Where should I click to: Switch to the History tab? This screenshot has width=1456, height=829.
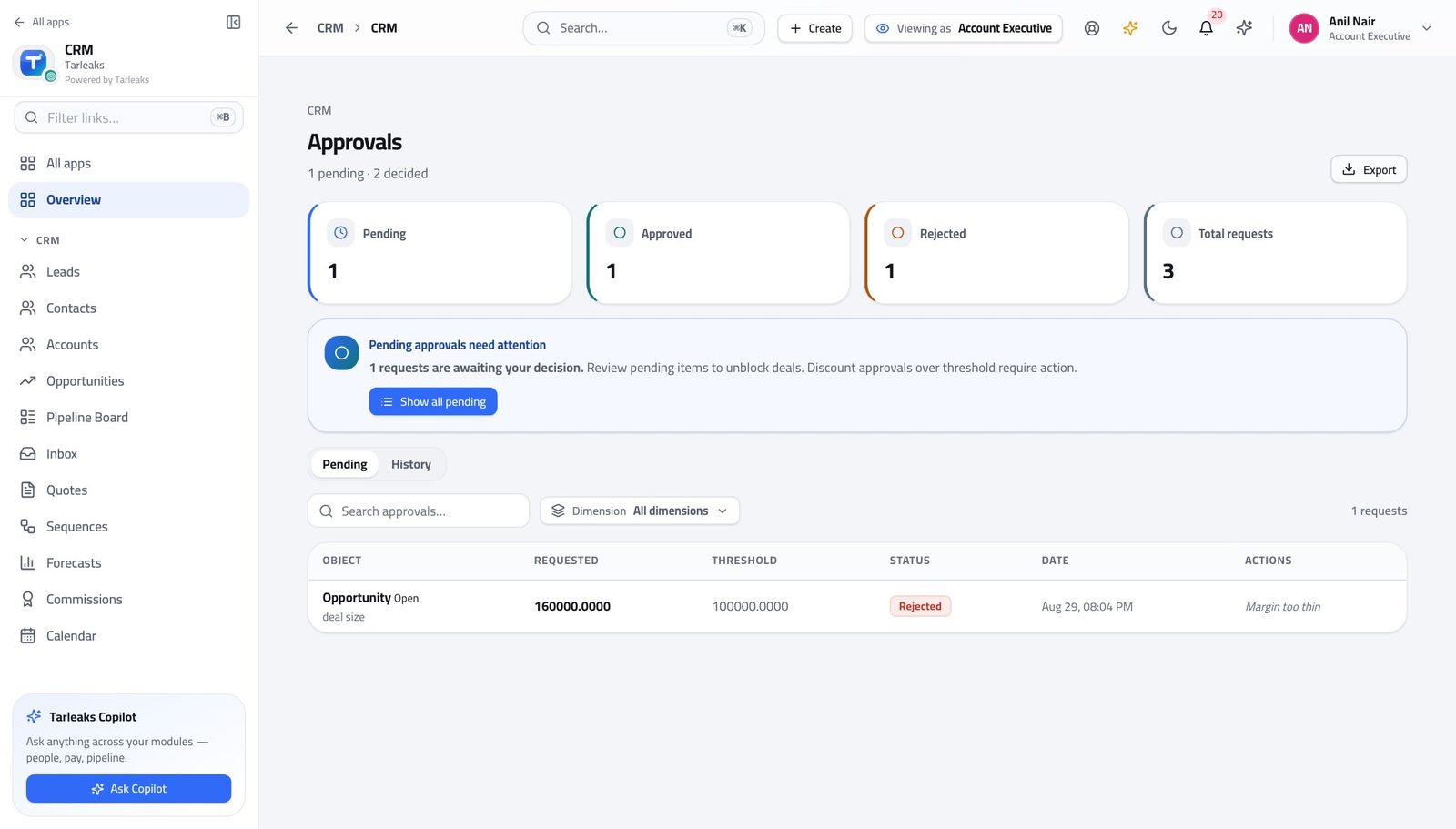[x=411, y=464]
